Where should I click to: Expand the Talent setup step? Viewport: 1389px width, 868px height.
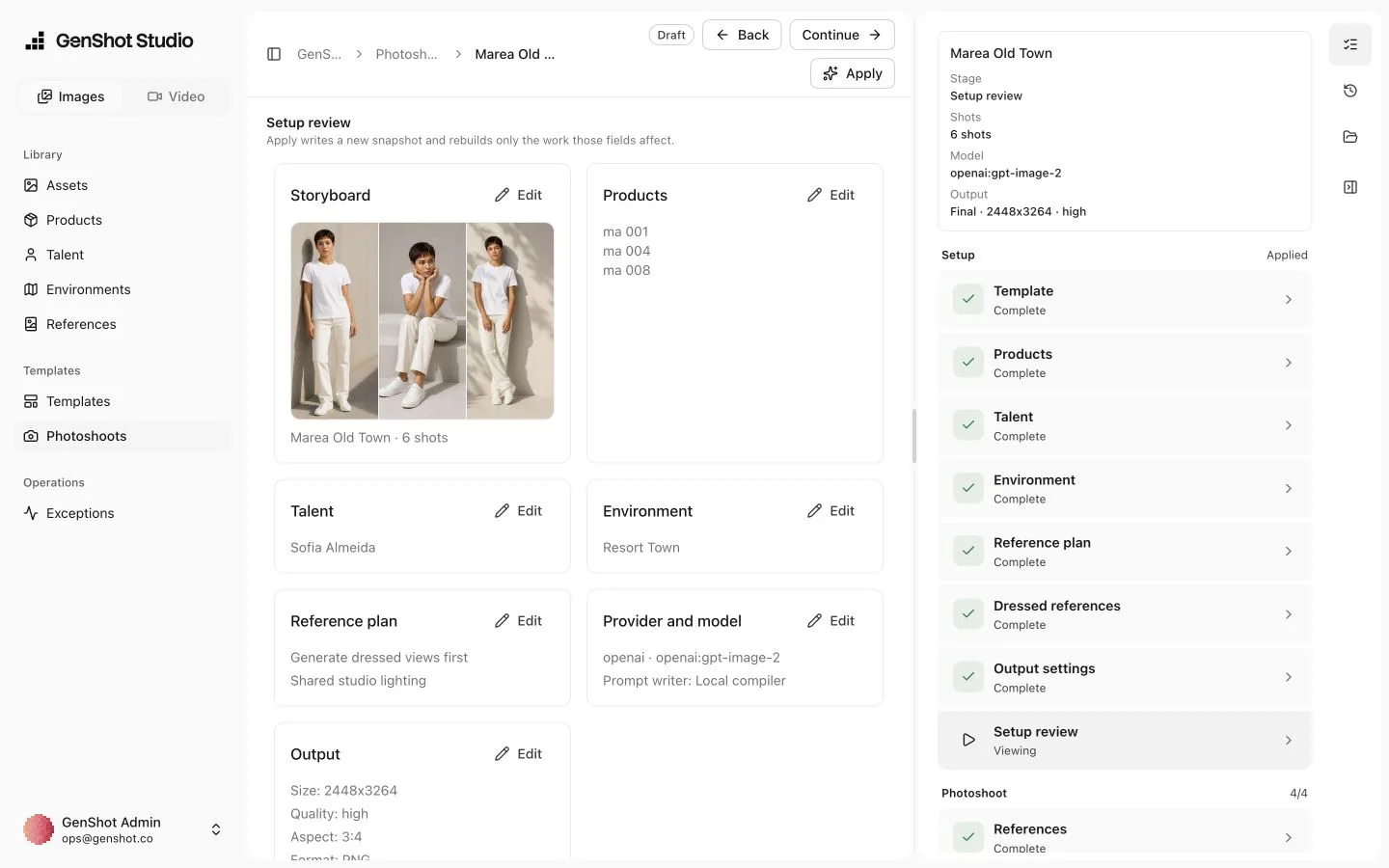(x=1125, y=425)
